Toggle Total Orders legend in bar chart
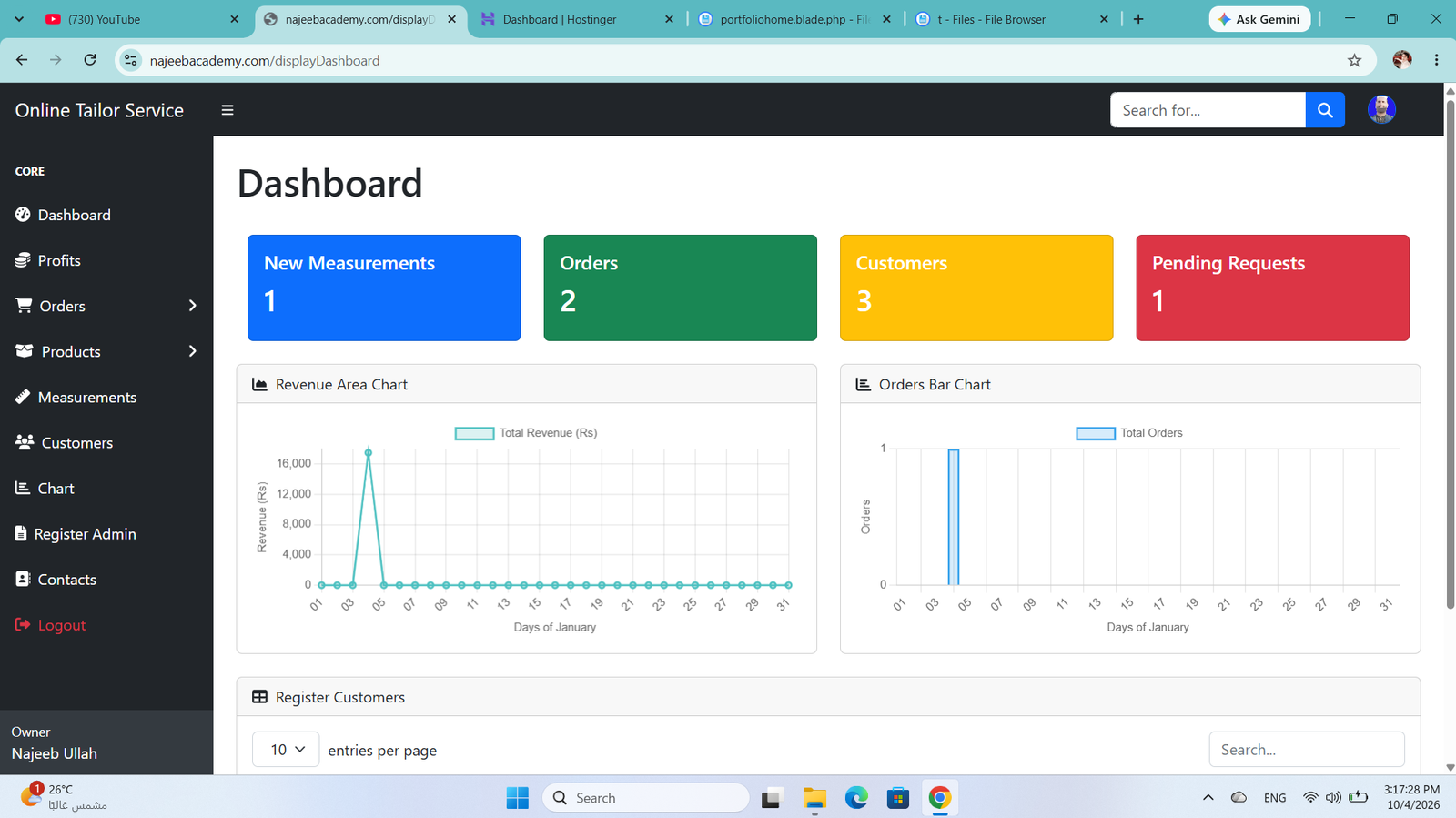1456x818 pixels. coord(1129,433)
